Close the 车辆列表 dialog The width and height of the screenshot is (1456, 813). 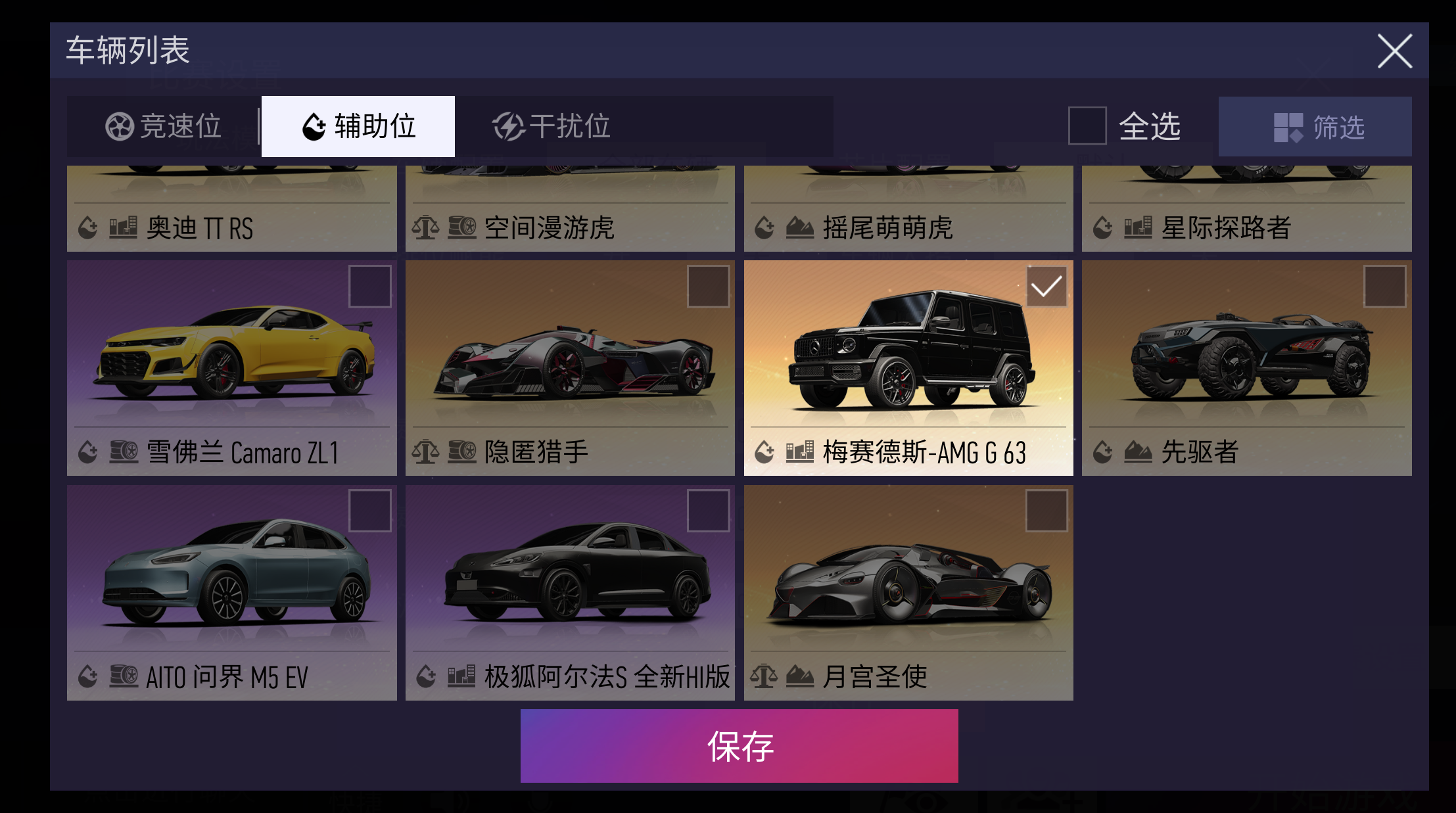(x=1394, y=51)
